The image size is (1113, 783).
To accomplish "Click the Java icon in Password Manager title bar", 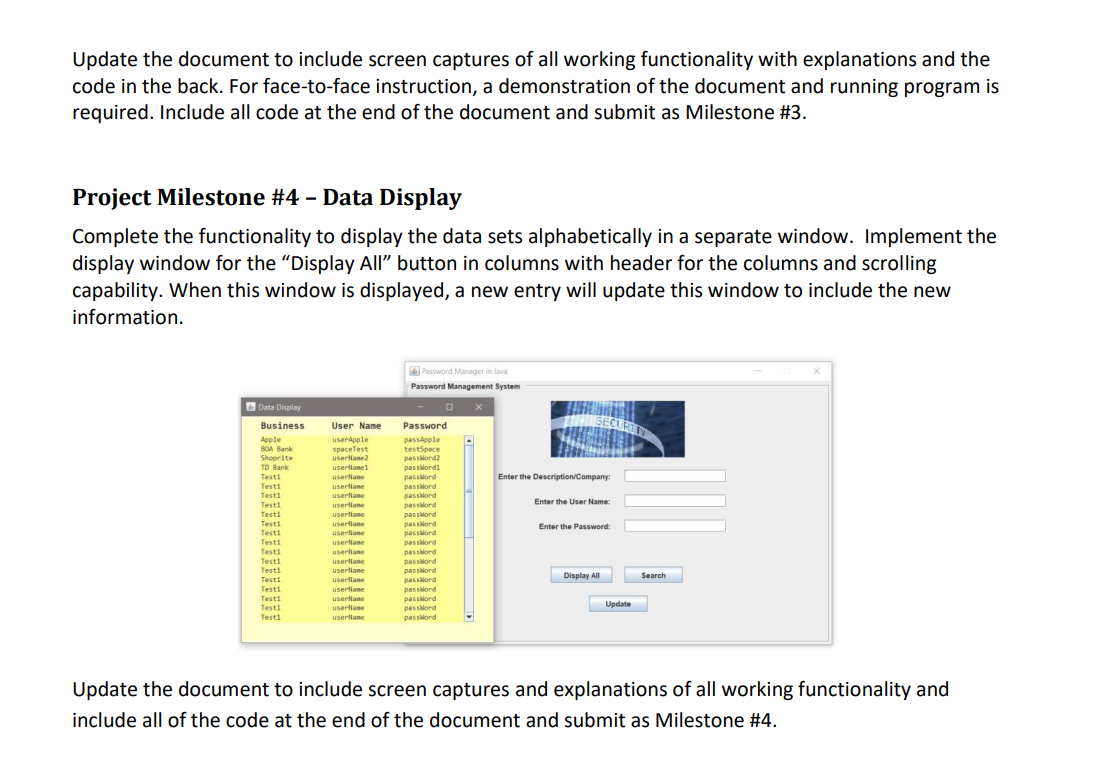I will tap(415, 371).
